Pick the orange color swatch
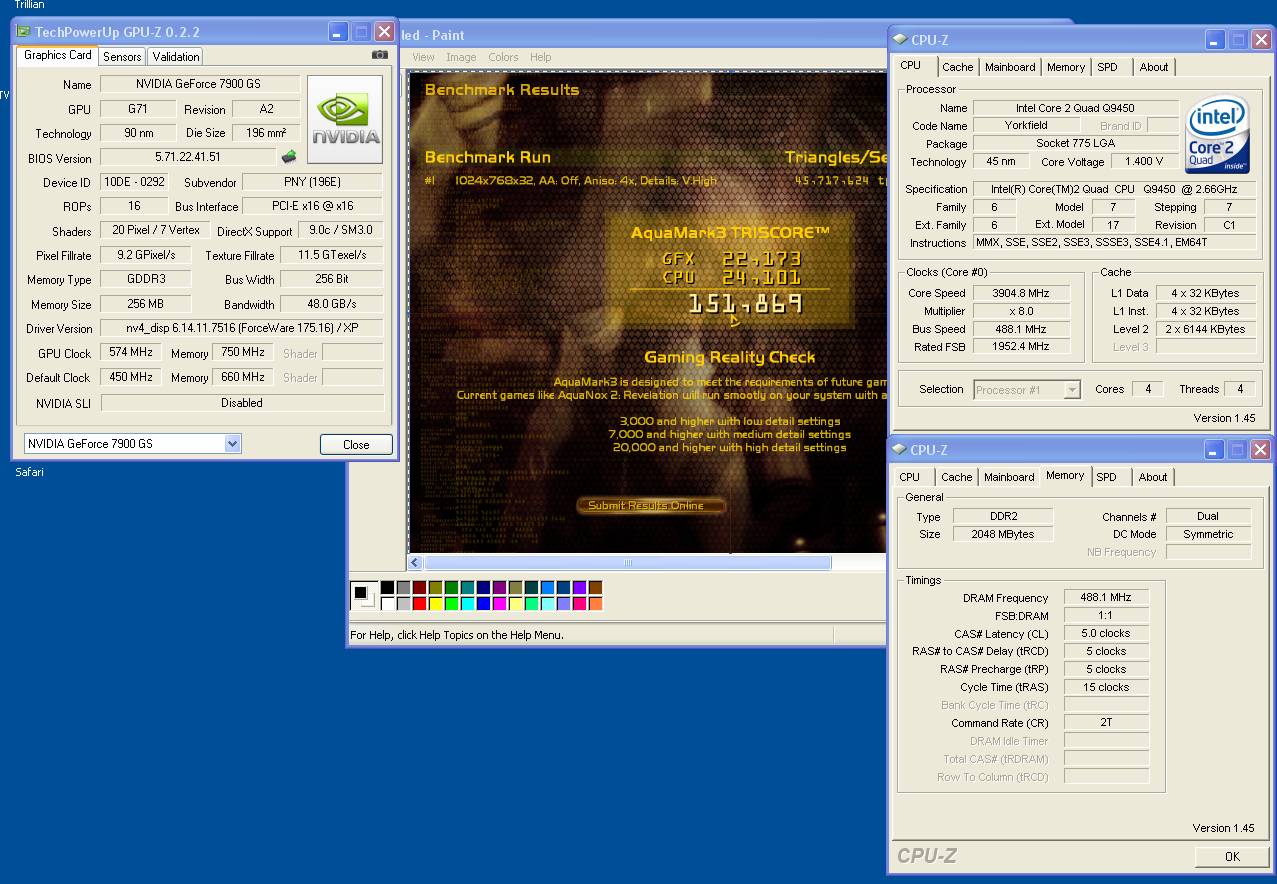This screenshot has width=1277, height=884. (x=596, y=603)
